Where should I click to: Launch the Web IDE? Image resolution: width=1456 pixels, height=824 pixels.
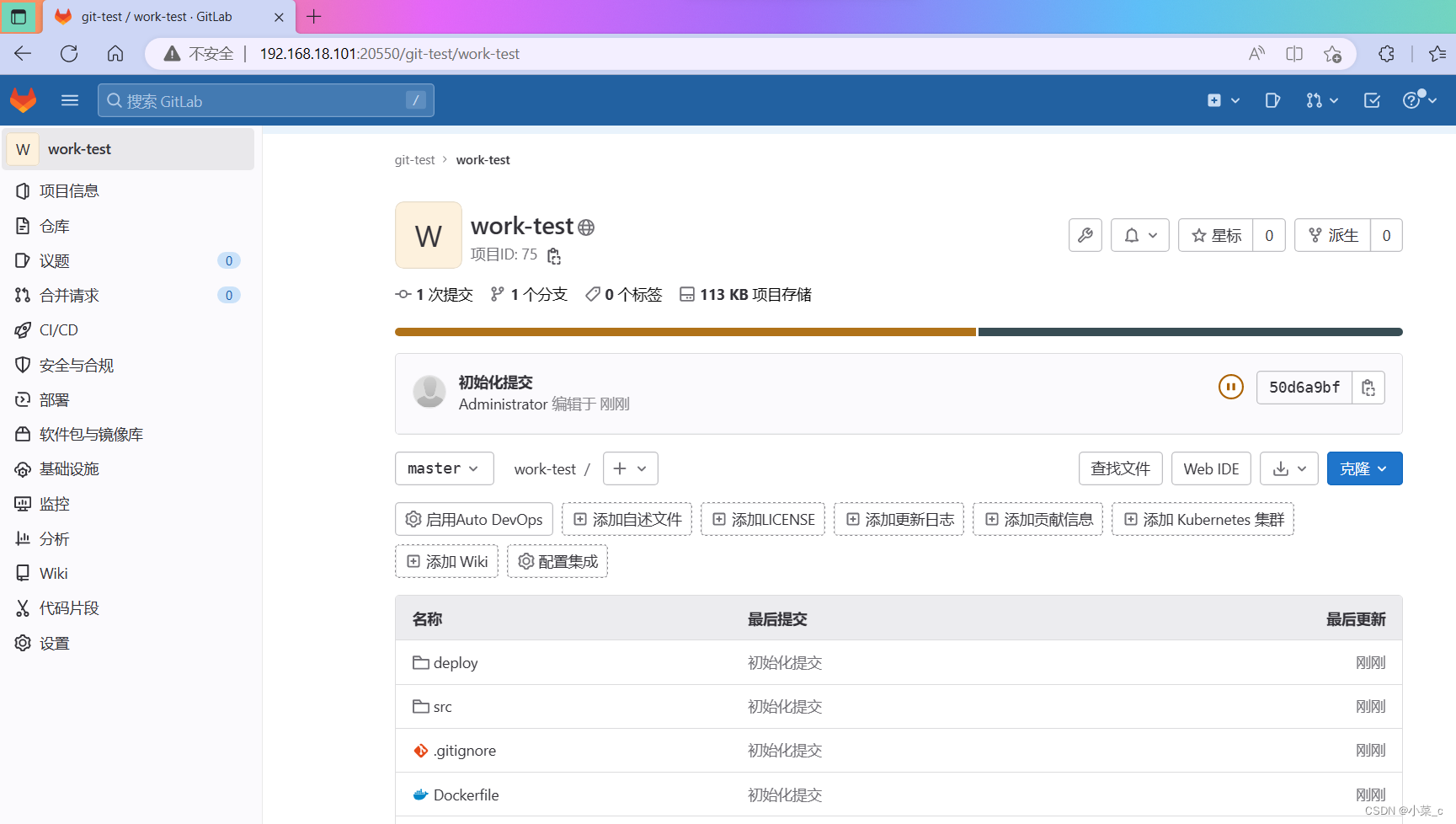[x=1211, y=468]
